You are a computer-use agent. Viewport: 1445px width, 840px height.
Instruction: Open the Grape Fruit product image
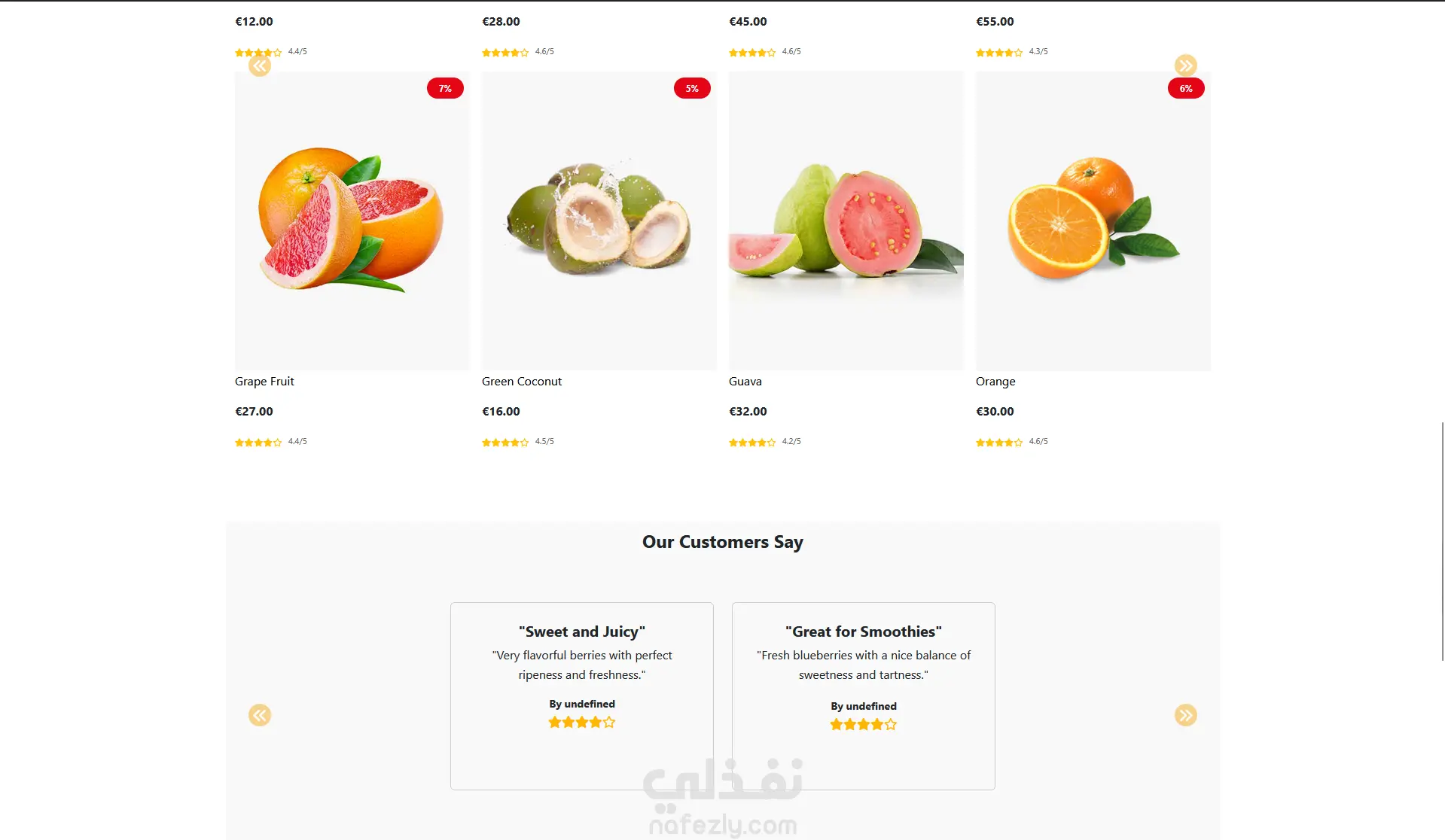[x=352, y=221]
